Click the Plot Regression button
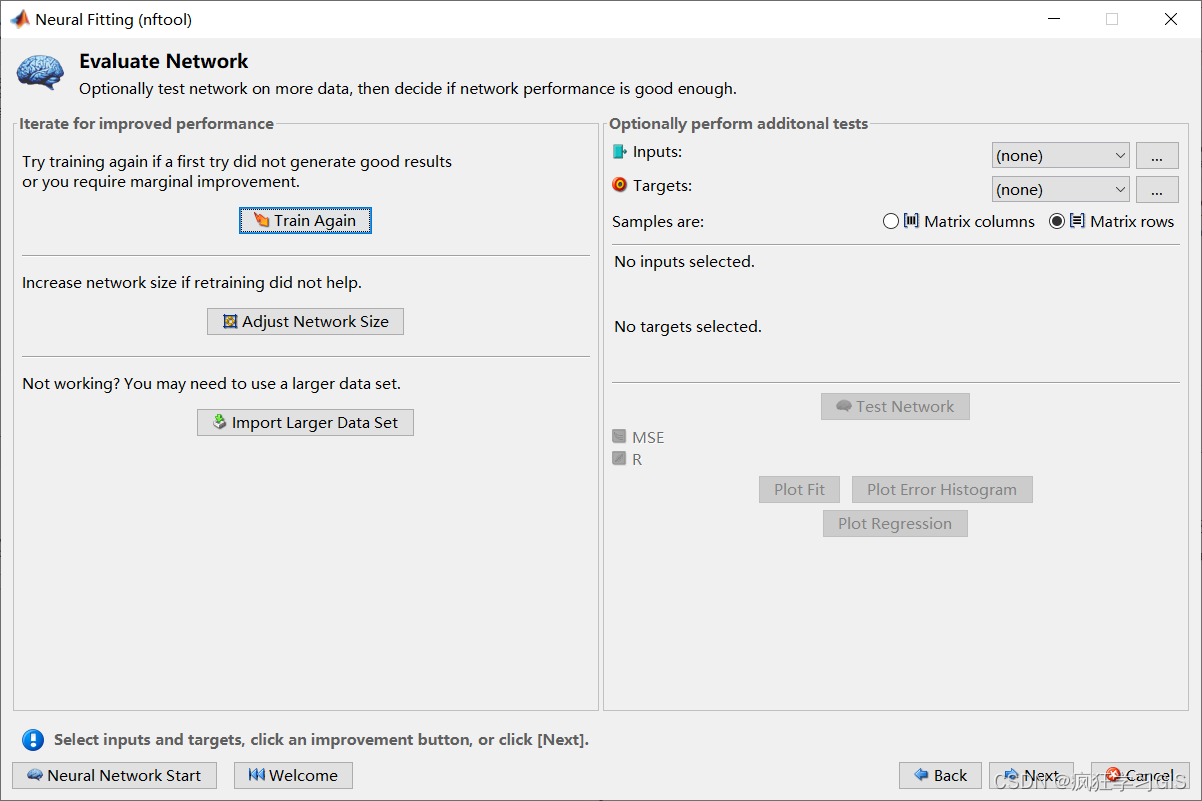 tap(895, 523)
